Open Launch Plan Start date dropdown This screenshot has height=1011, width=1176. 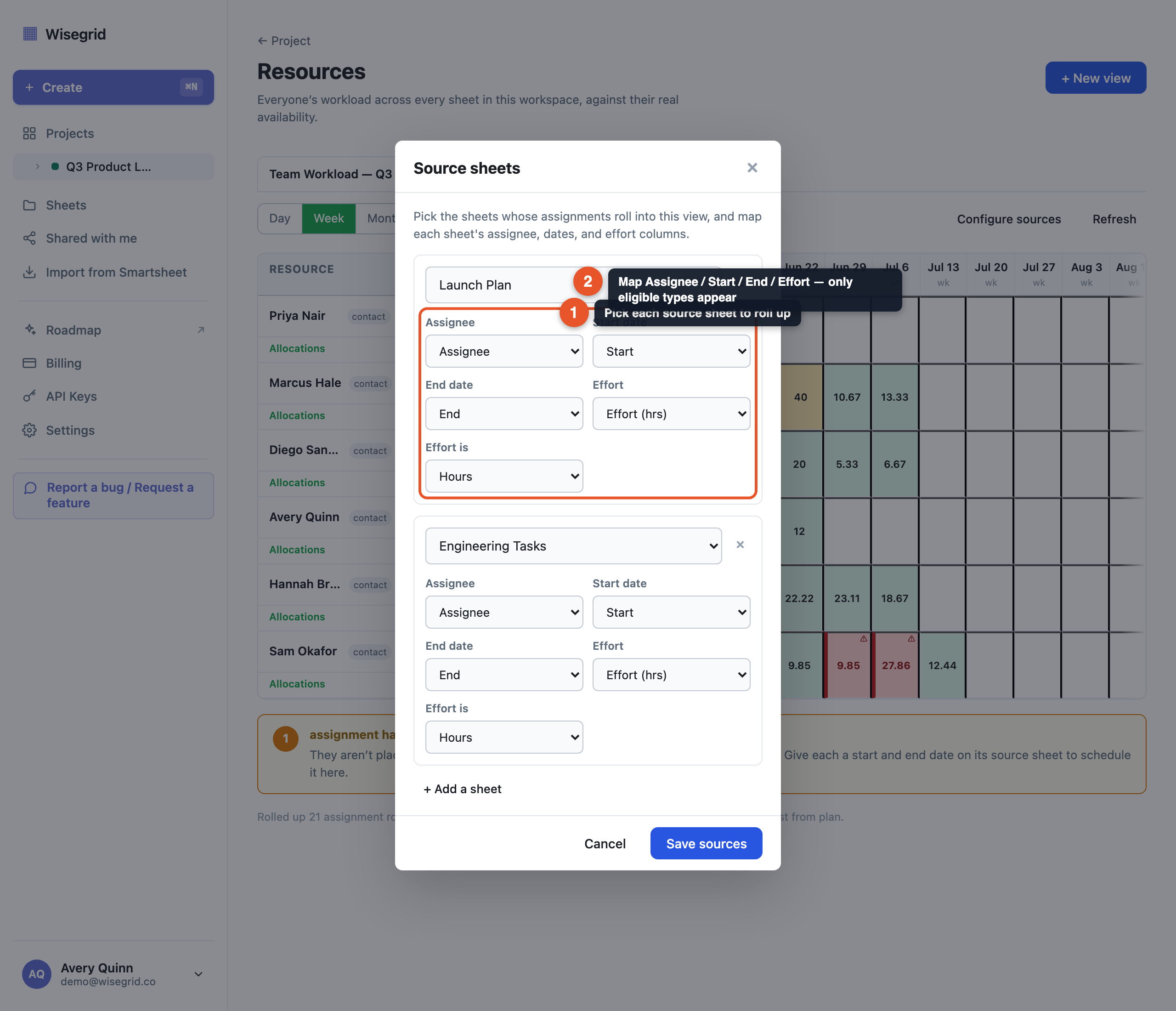671,352
